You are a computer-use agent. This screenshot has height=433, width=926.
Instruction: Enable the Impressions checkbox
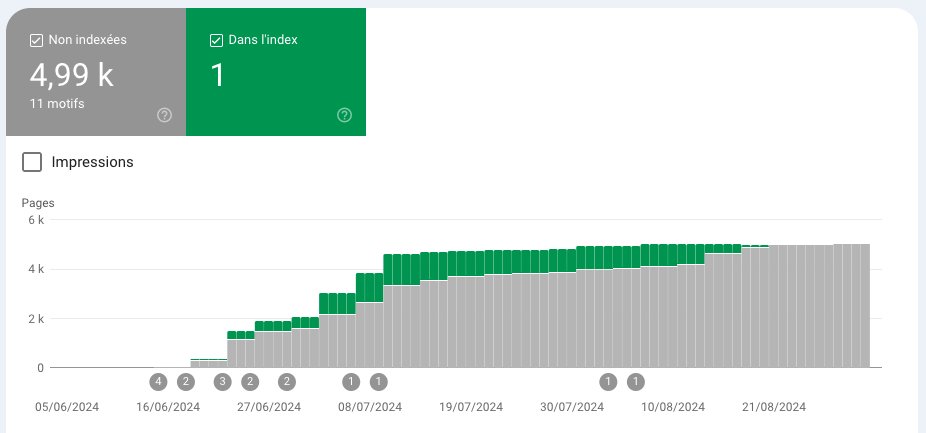tap(32, 162)
